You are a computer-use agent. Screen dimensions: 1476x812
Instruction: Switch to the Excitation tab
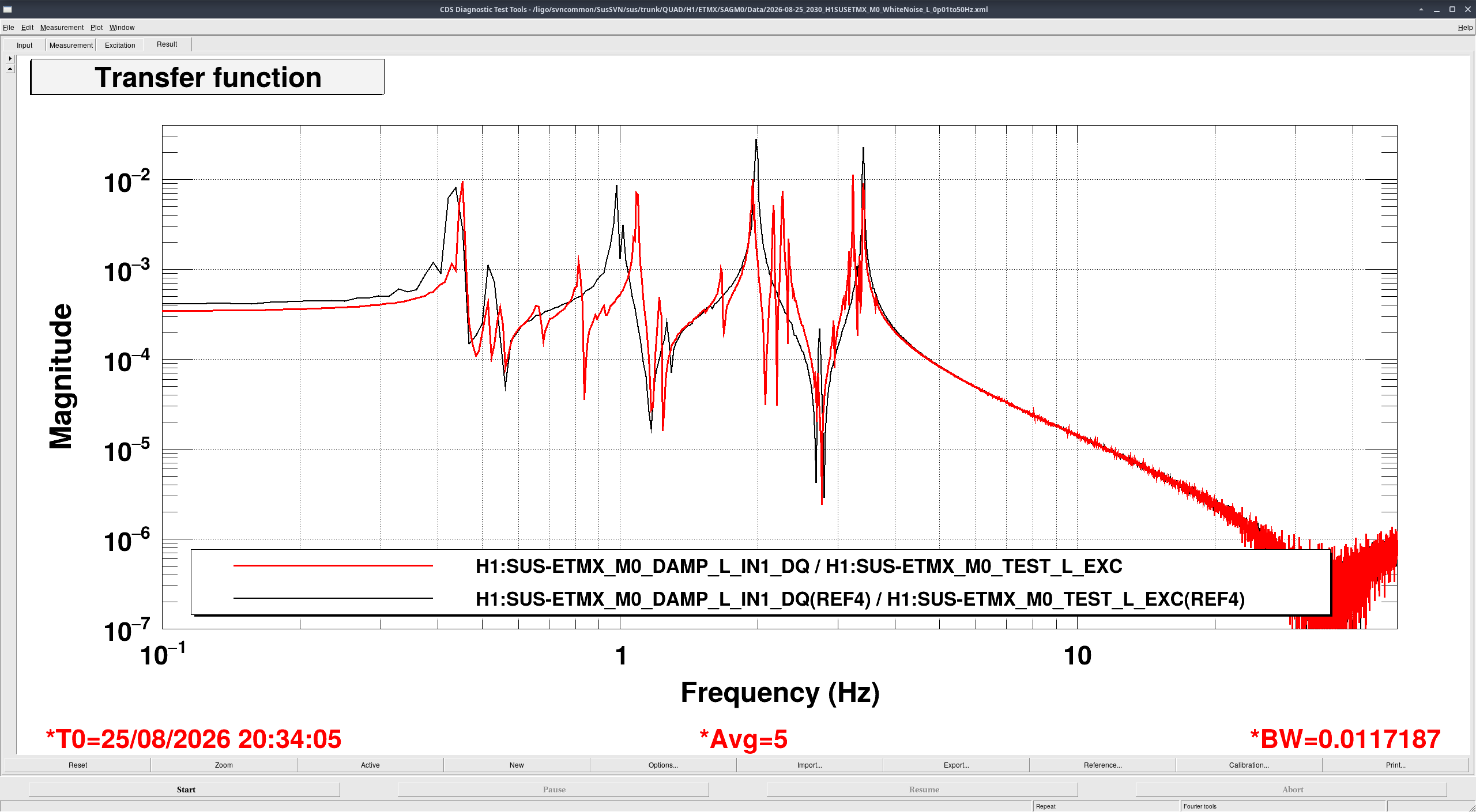click(x=120, y=45)
